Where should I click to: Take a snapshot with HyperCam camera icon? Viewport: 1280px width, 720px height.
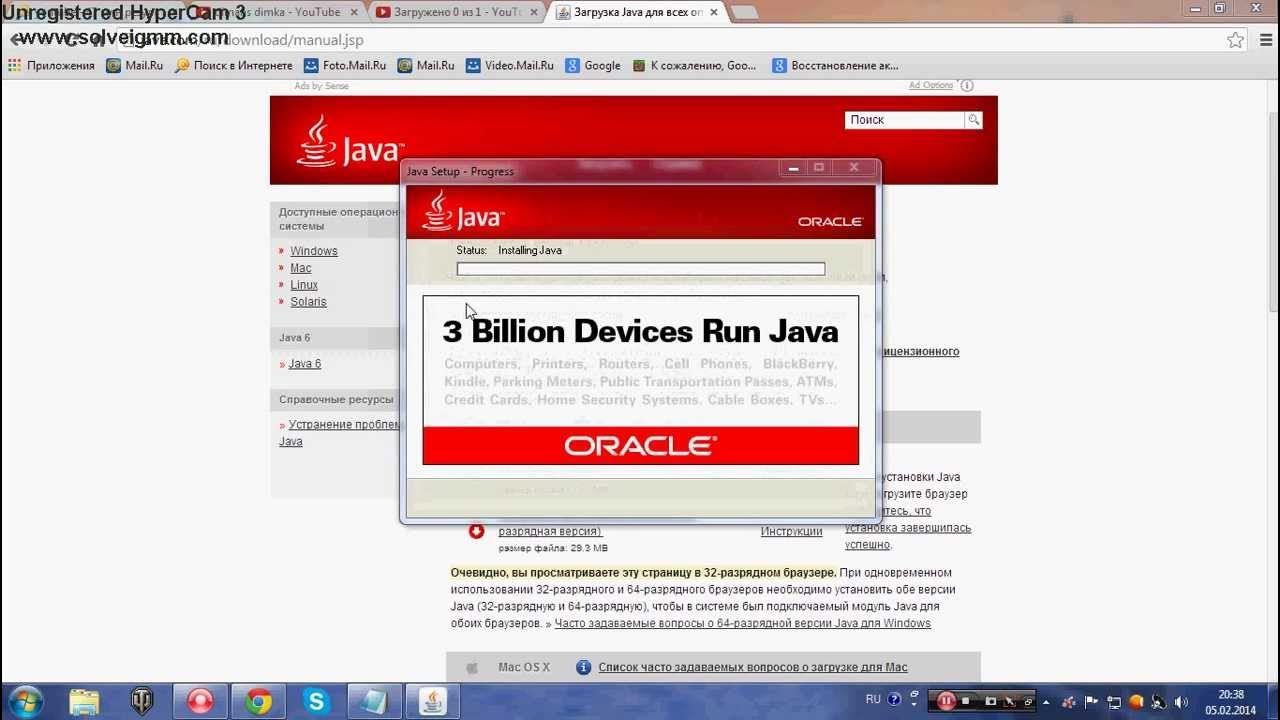point(991,701)
